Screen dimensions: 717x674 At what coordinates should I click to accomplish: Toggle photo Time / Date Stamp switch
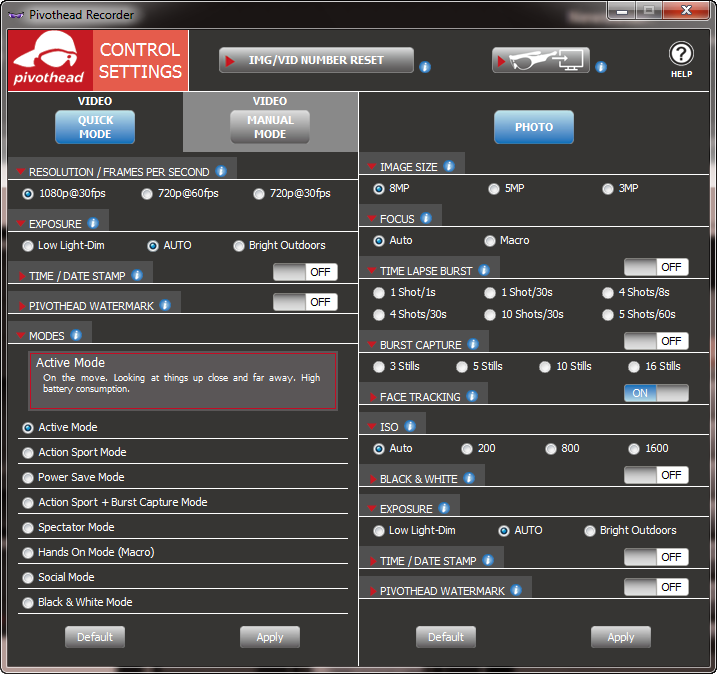(656, 557)
